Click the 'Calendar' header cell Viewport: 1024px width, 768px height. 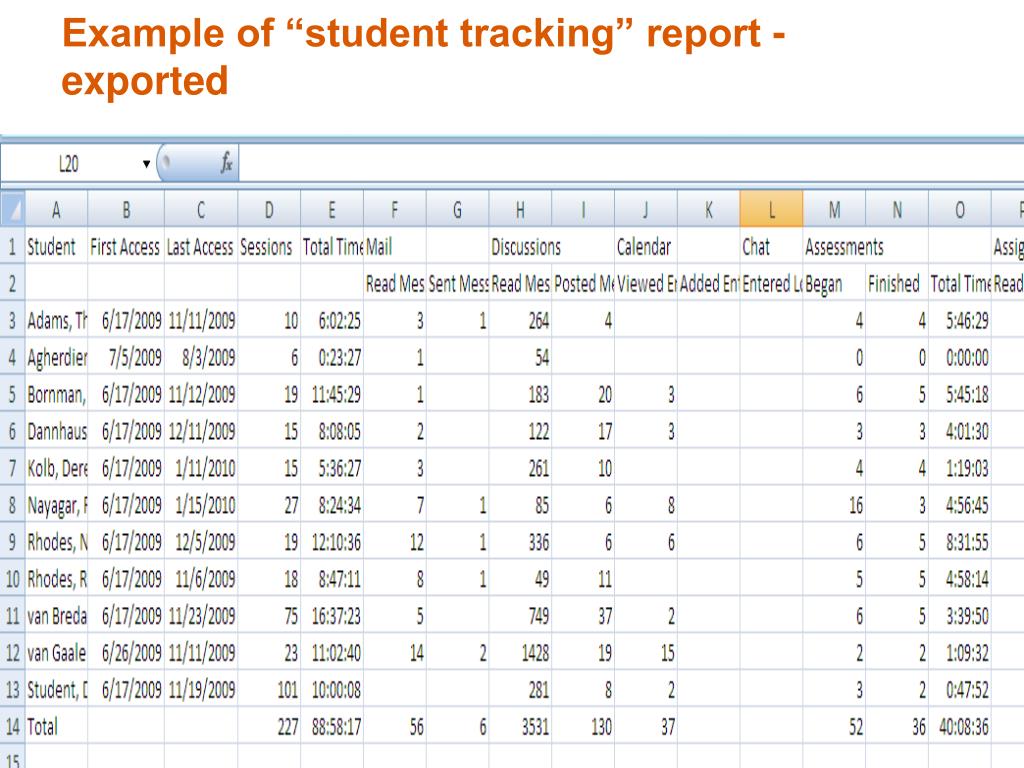[645, 246]
